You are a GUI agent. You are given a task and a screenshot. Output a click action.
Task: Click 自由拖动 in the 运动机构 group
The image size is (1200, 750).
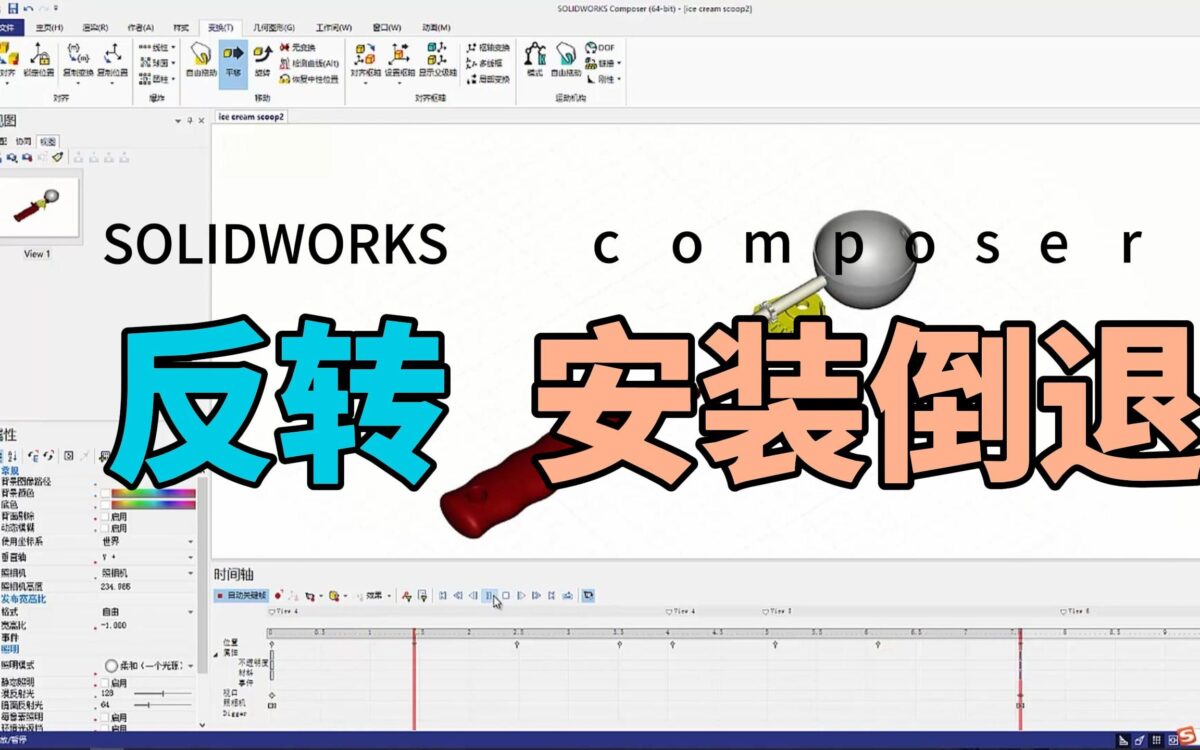click(x=566, y=60)
